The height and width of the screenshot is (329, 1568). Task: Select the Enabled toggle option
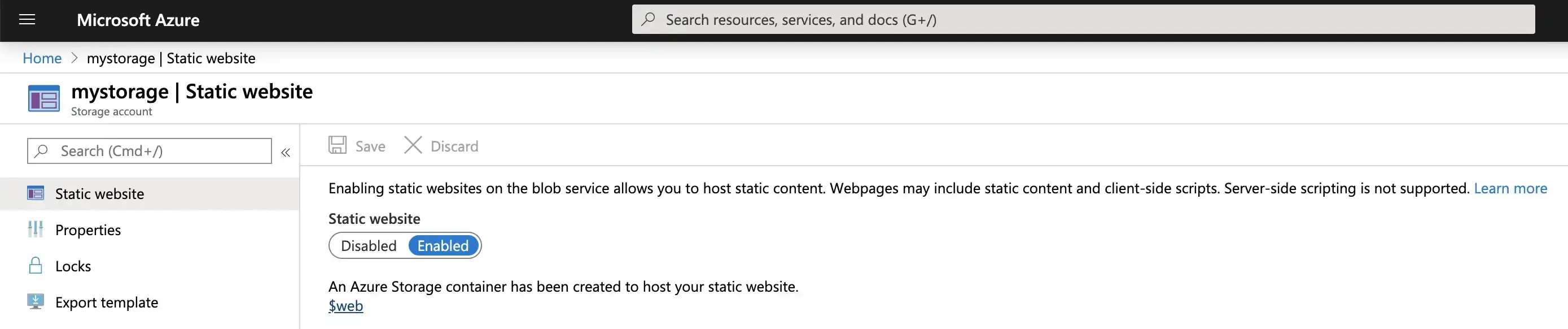443,245
